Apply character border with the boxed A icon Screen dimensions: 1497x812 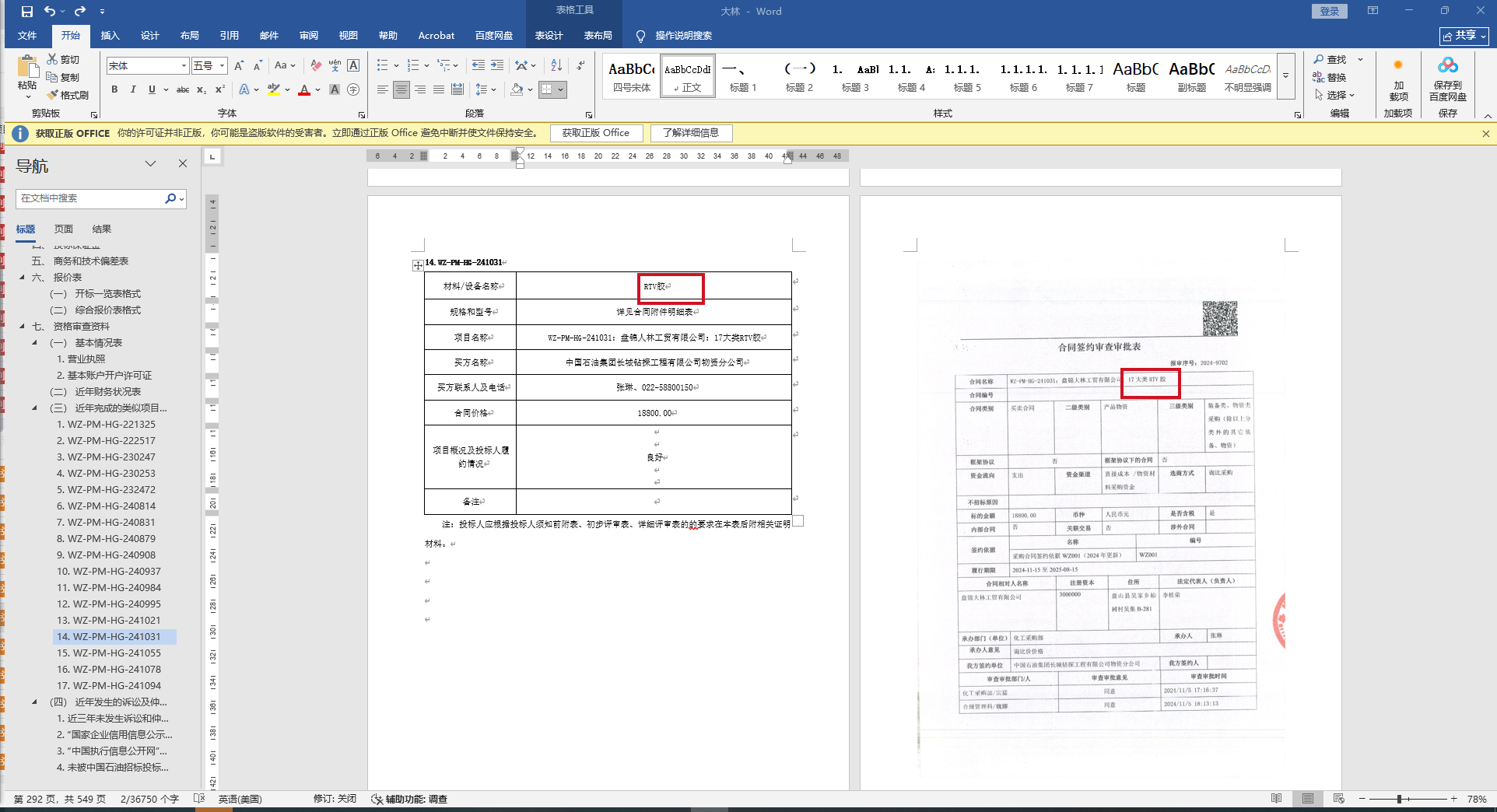pos(353,65)
